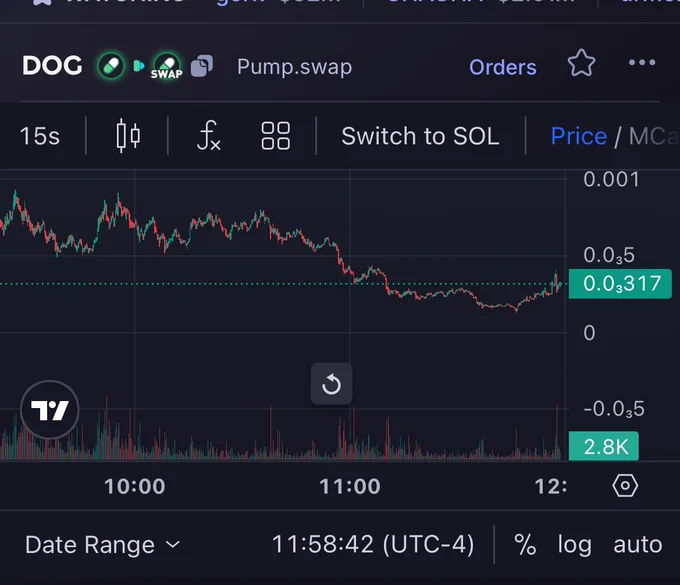Click the 0.001 price axis label
This screenshot has height=585, width=680.
tap(611, 179)
